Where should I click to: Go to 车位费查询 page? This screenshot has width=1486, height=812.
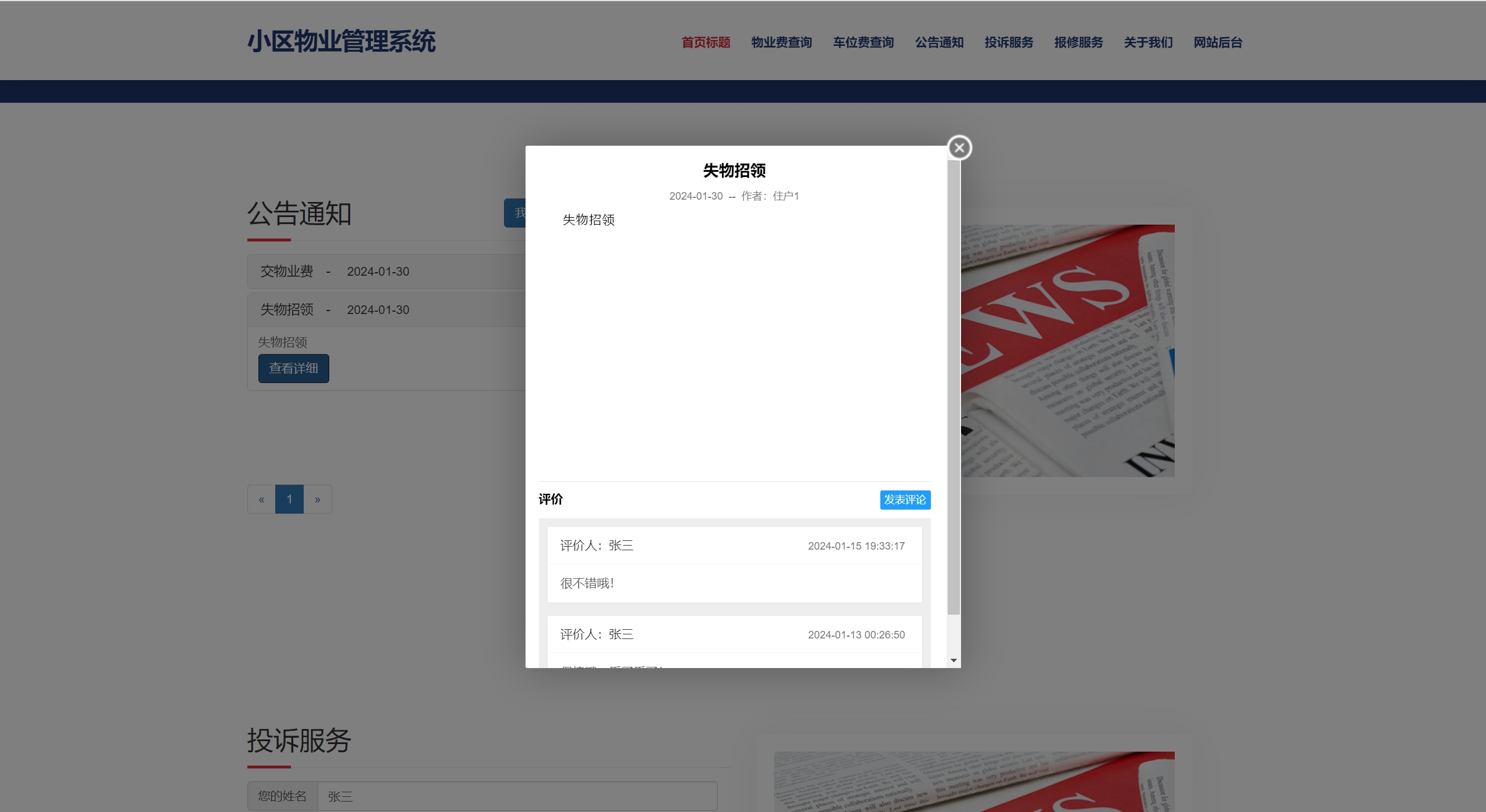pyautogui.click(x=863, y=42)
